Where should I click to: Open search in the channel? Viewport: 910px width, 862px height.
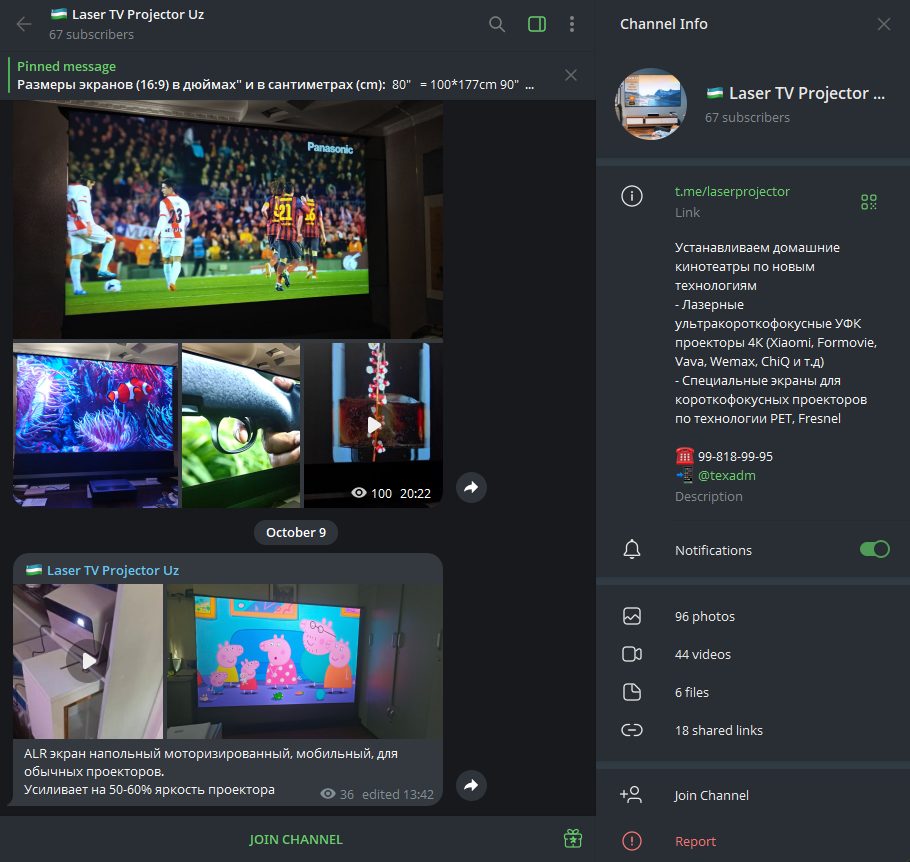click(x=497, y=24)
